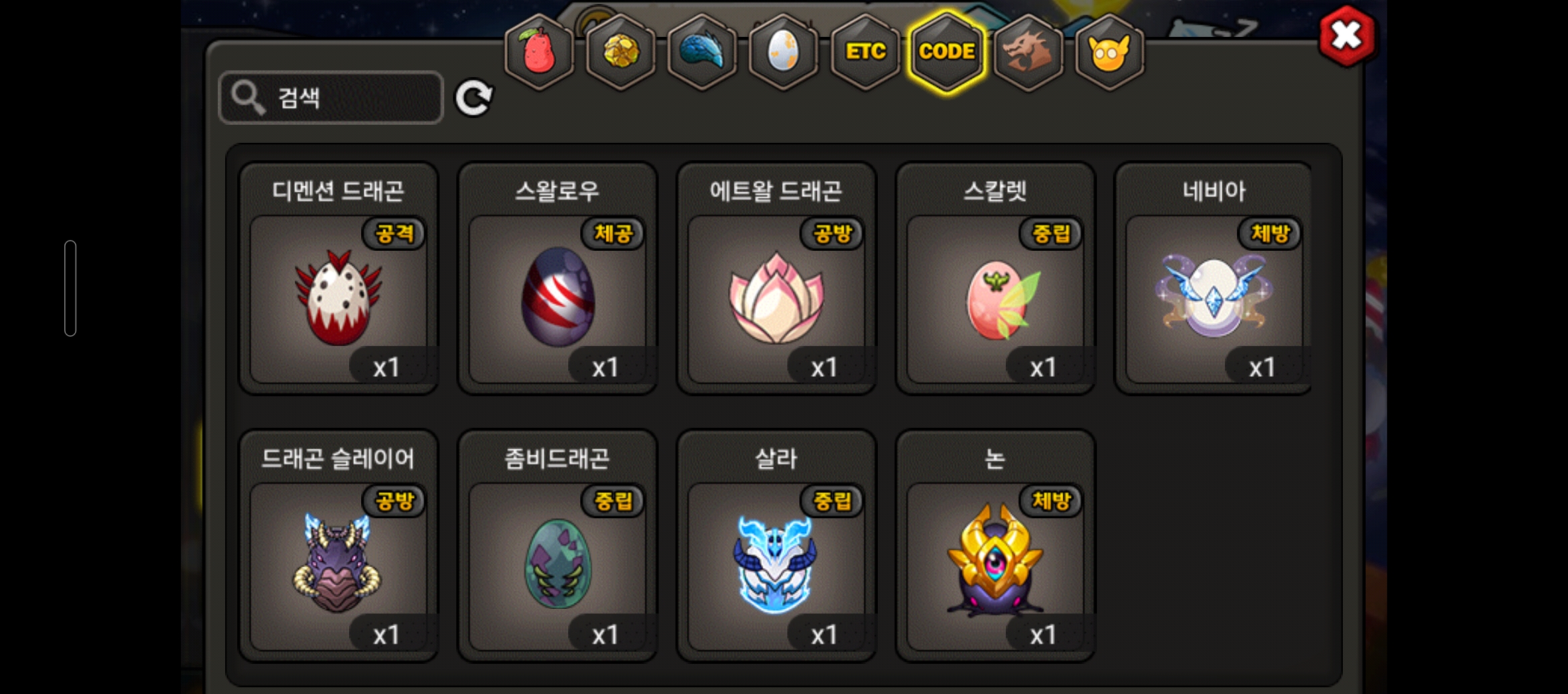Select the 네비아 winged egg
Screen dimensions: 1568x694
(1214, 278)
